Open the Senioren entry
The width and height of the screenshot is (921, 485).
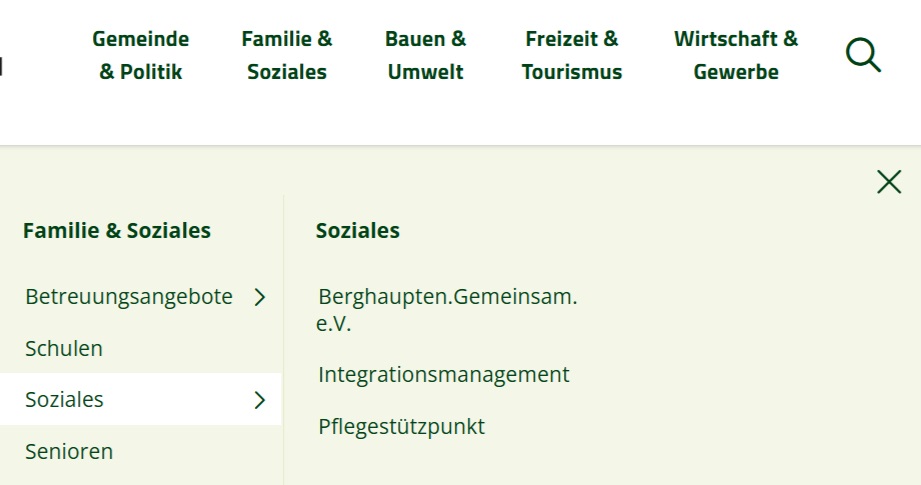(69, 452)
